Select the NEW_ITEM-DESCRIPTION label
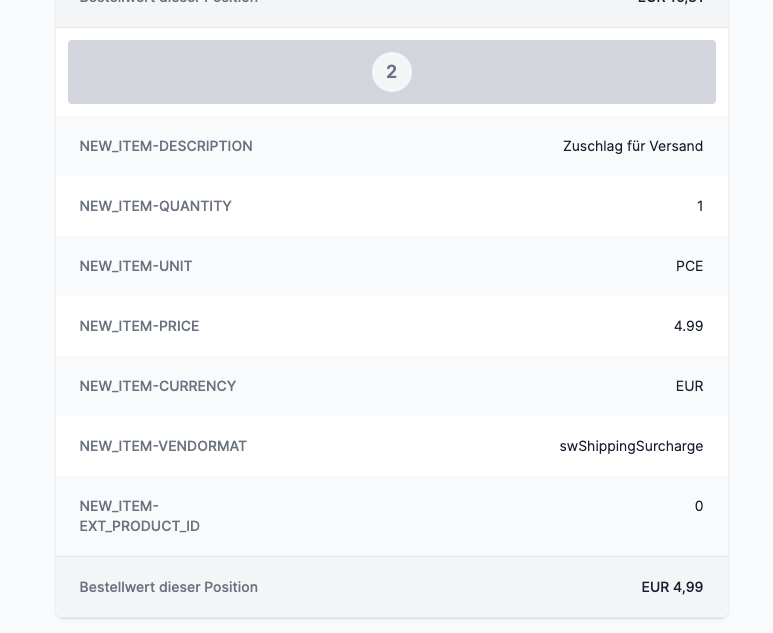The width and height of the screenshot is (773, 633). tap(166, 146)
